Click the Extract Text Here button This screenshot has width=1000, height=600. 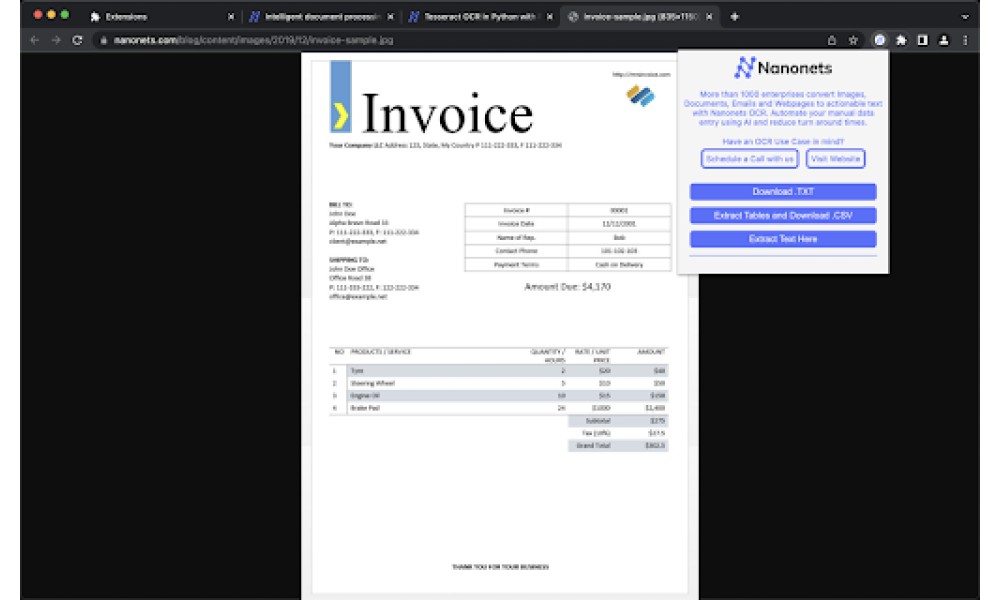783,239
